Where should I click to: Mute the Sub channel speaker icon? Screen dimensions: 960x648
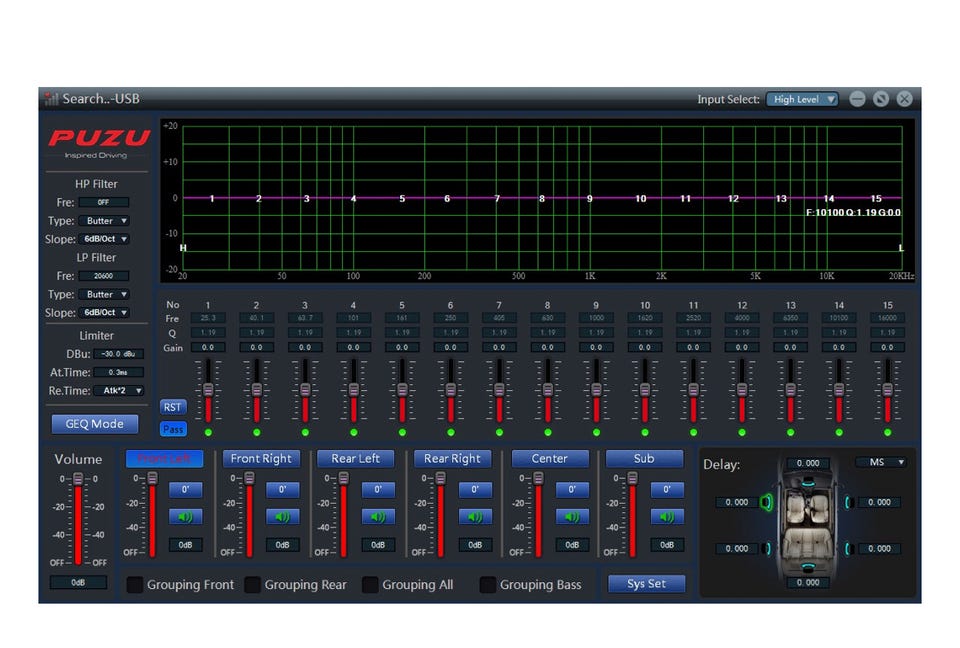[x=667, y=517]
